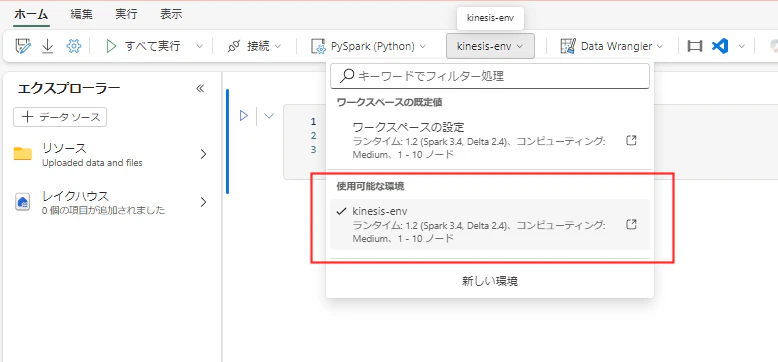Click the エクスプローラー title
This screenshot has height=362, width=778.
pyautogui.click(x=69, y=88)
